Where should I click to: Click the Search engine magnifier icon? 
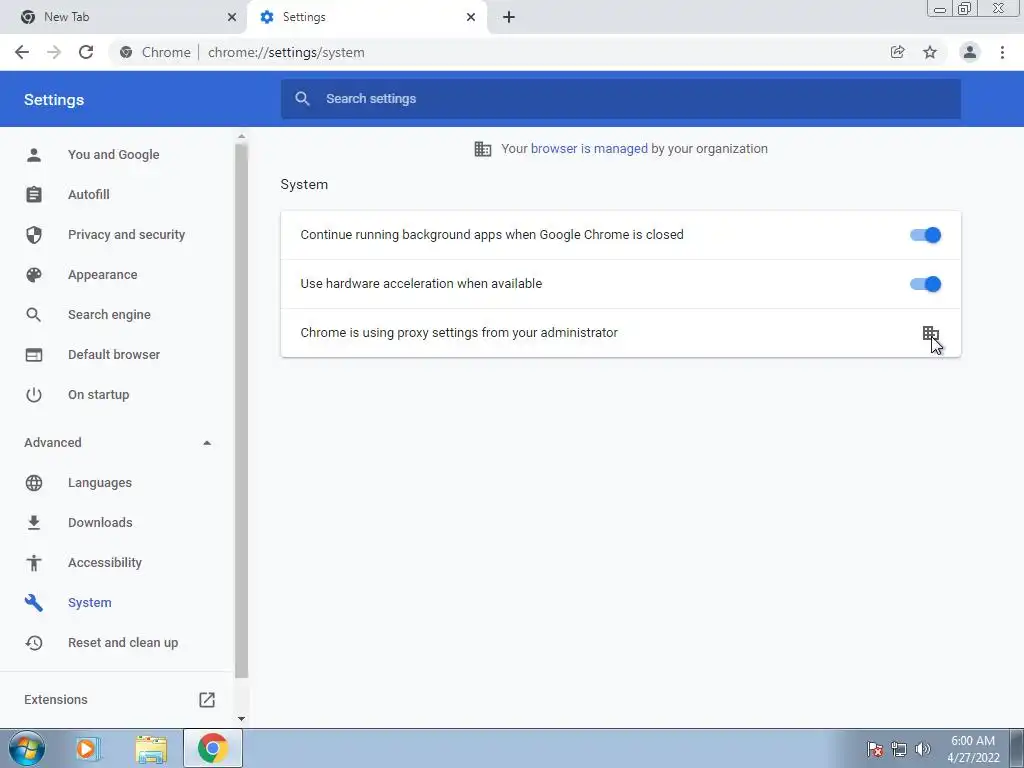34,315
